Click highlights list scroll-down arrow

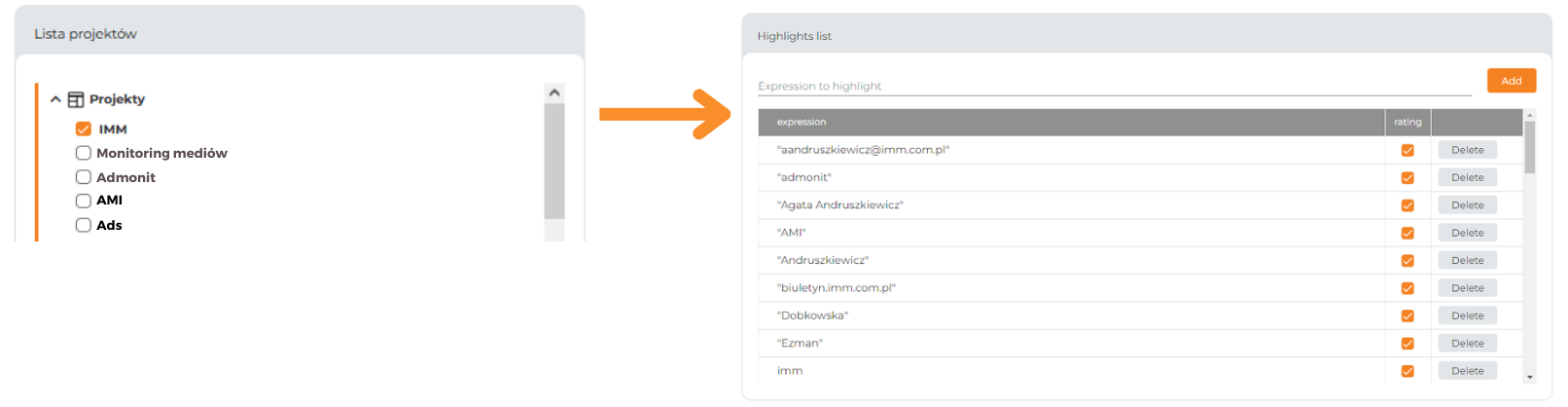[x=1530, y=378]
